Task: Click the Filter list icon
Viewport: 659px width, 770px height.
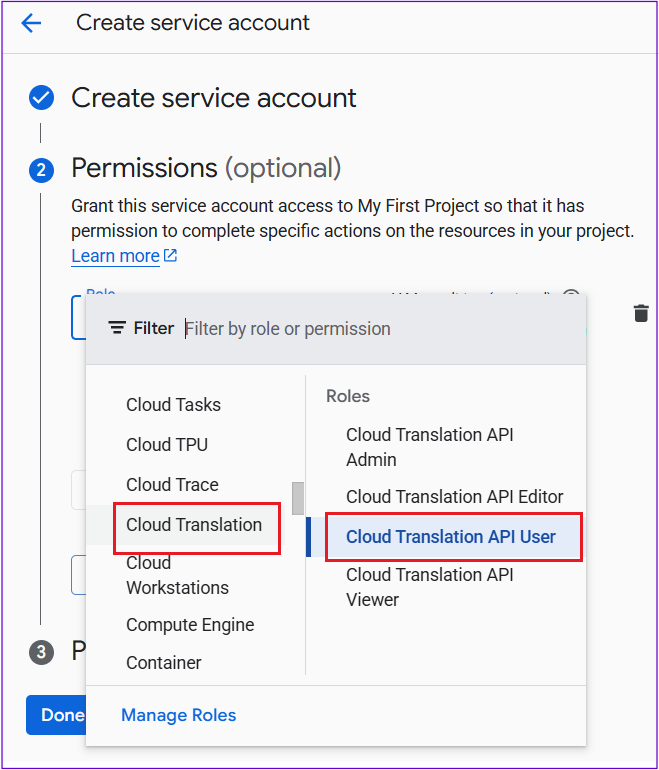Action: click(x=116, y=328)
